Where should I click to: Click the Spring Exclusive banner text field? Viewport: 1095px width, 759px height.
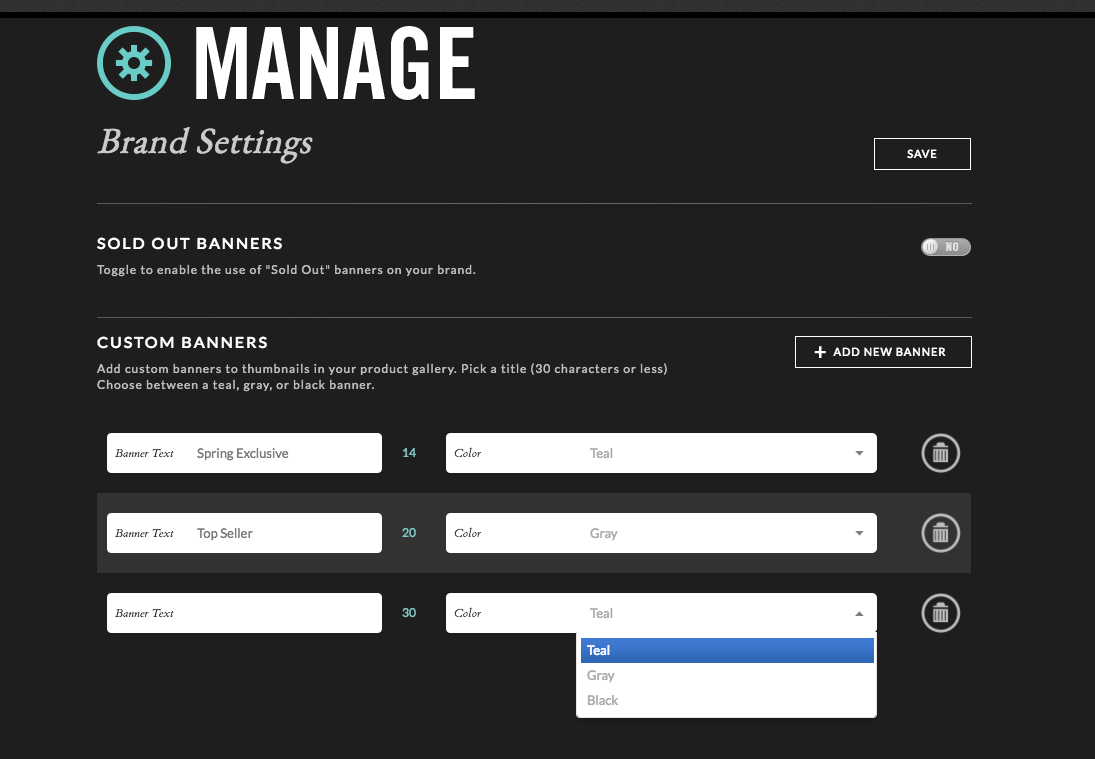(280, 453)
